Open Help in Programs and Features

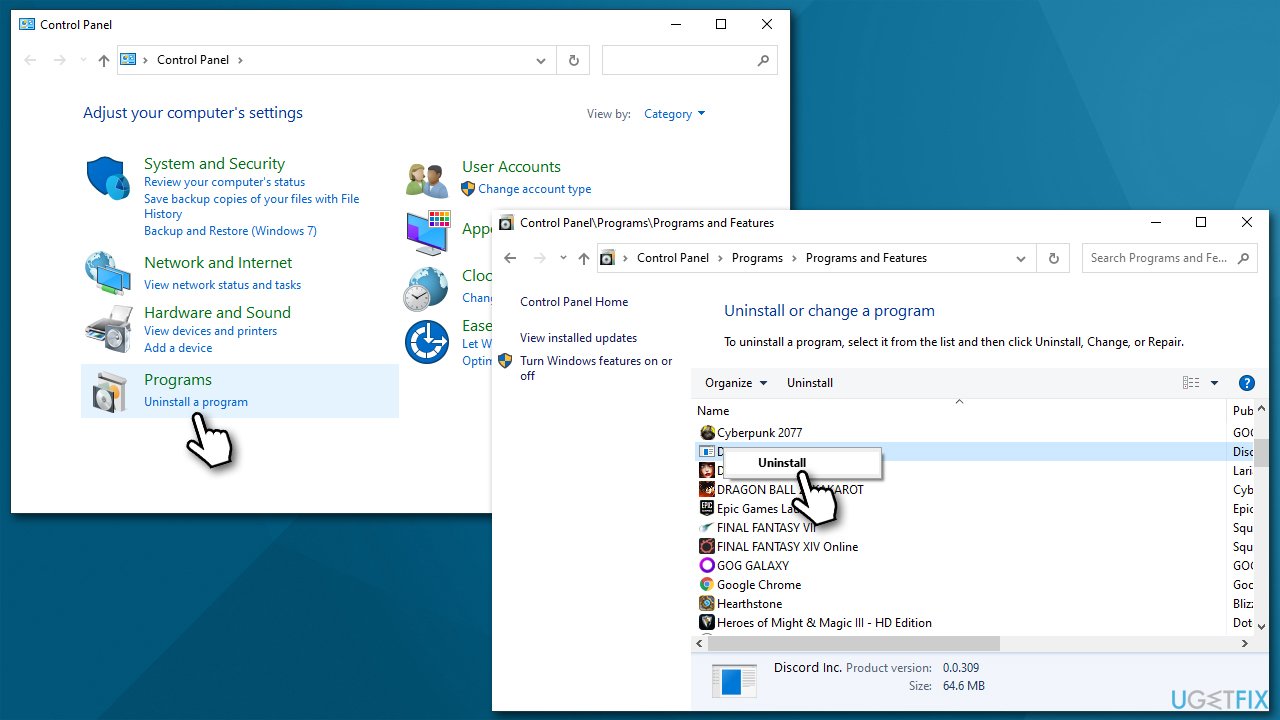pos(1246,383)
